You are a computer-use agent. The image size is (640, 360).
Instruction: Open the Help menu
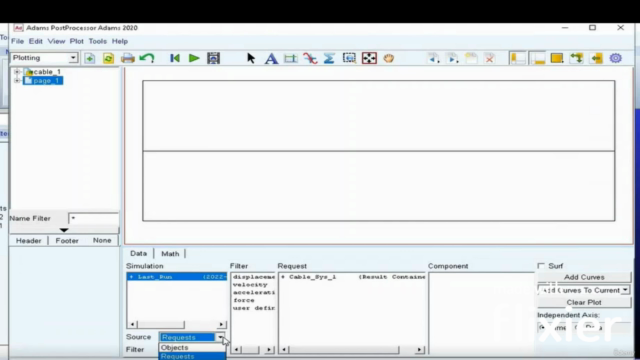pos(120,41)
